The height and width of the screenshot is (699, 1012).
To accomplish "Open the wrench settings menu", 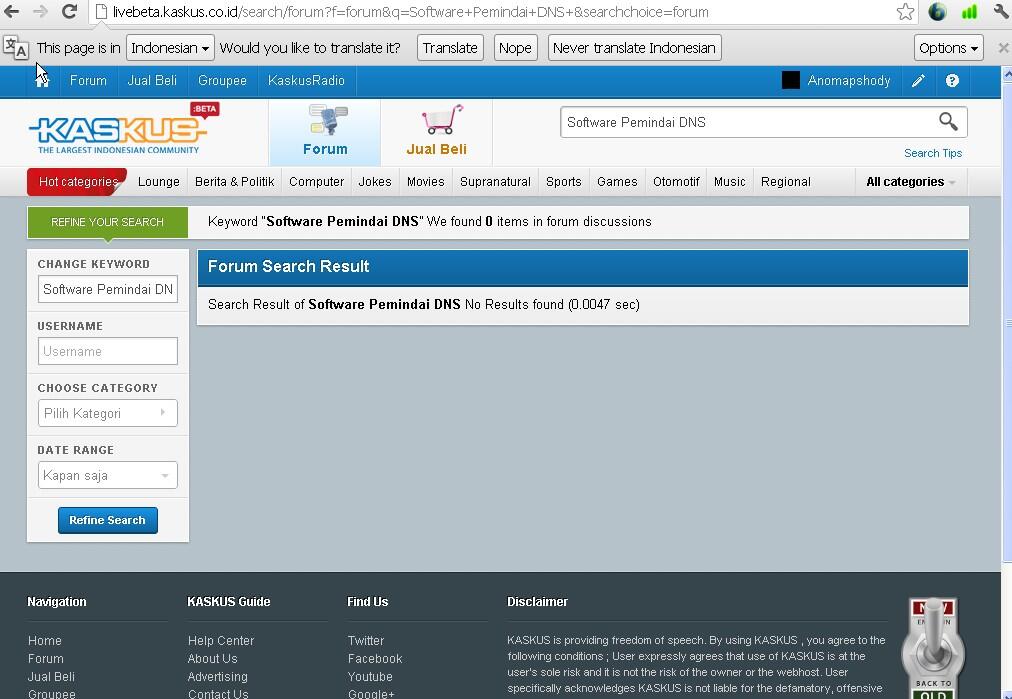I will coord(1002,12).
